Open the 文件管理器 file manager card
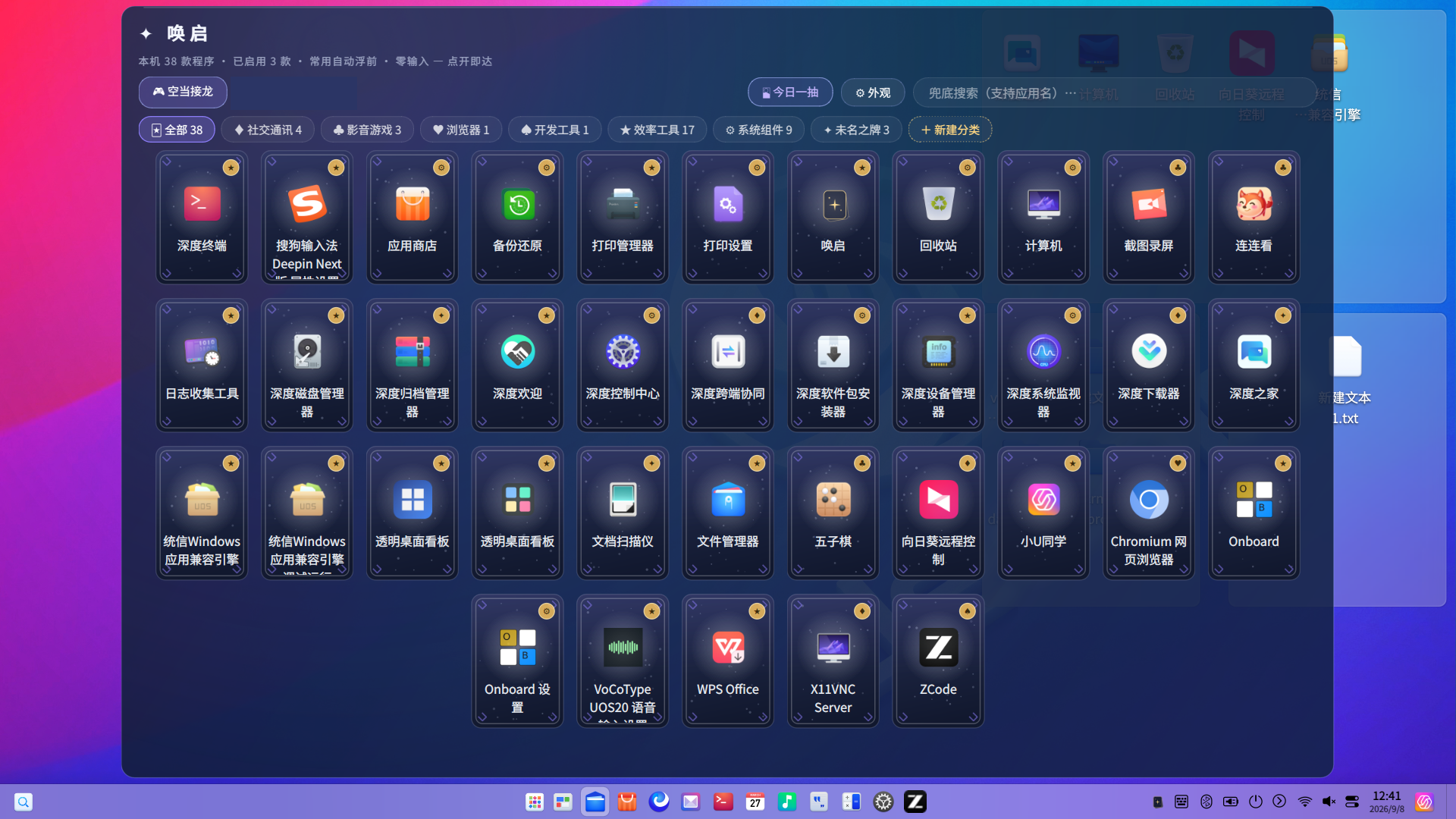The image size is (1456, 819). coord(728,513)
